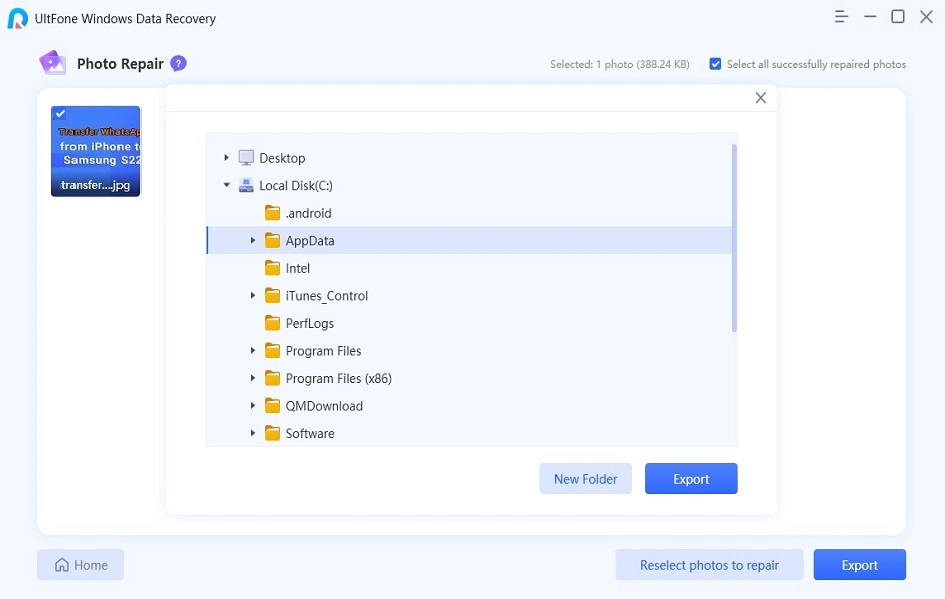This screenshot has height=599, width=945.
Task: Uncheck the transfer...jpg photo checkbox
Action: [x=60, y=113]
